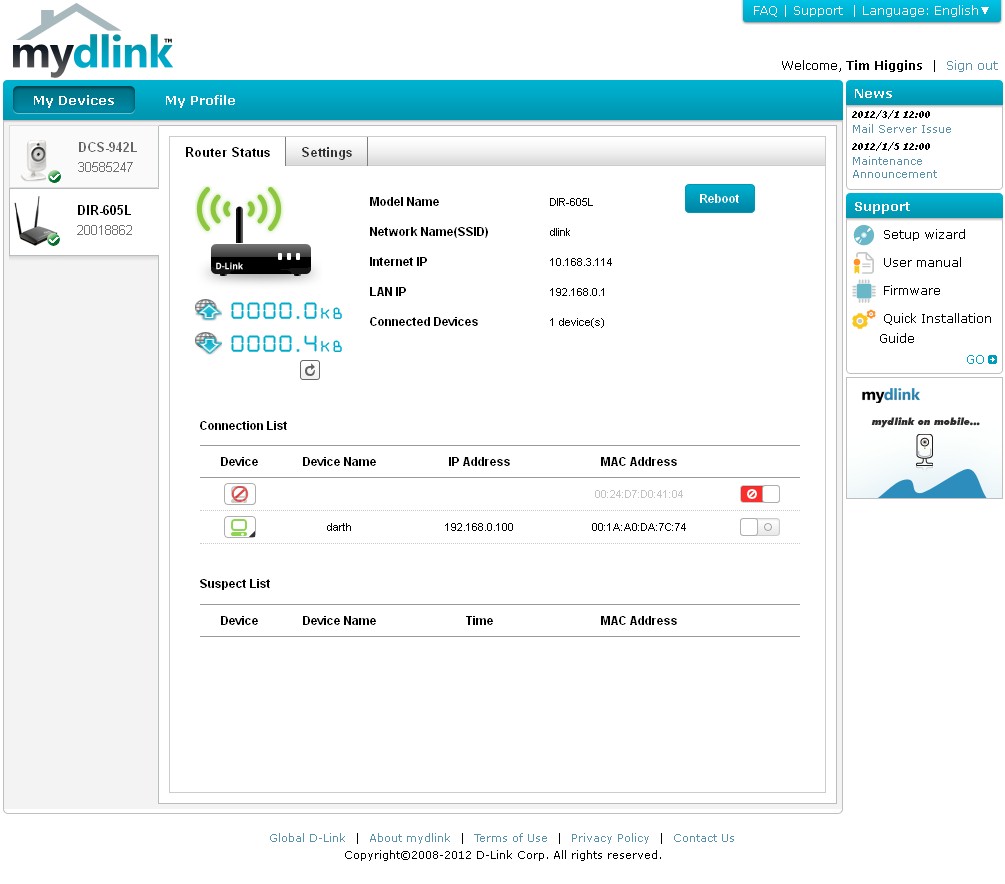
Task: Switch to the My Profile tab
Action: coord(200,100)
